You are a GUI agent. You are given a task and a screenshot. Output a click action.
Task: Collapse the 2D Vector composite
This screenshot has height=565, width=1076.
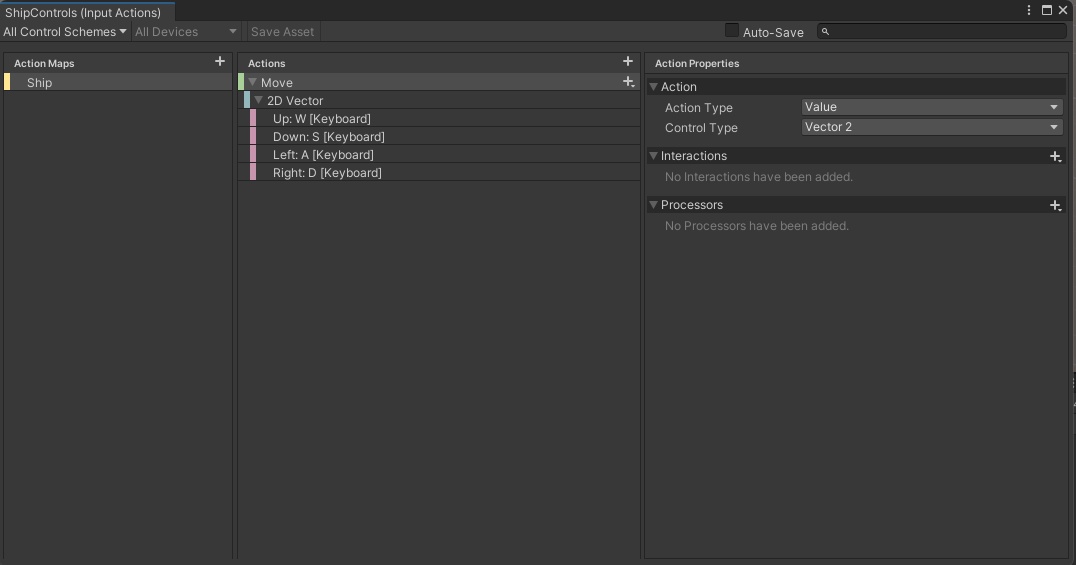259,101
